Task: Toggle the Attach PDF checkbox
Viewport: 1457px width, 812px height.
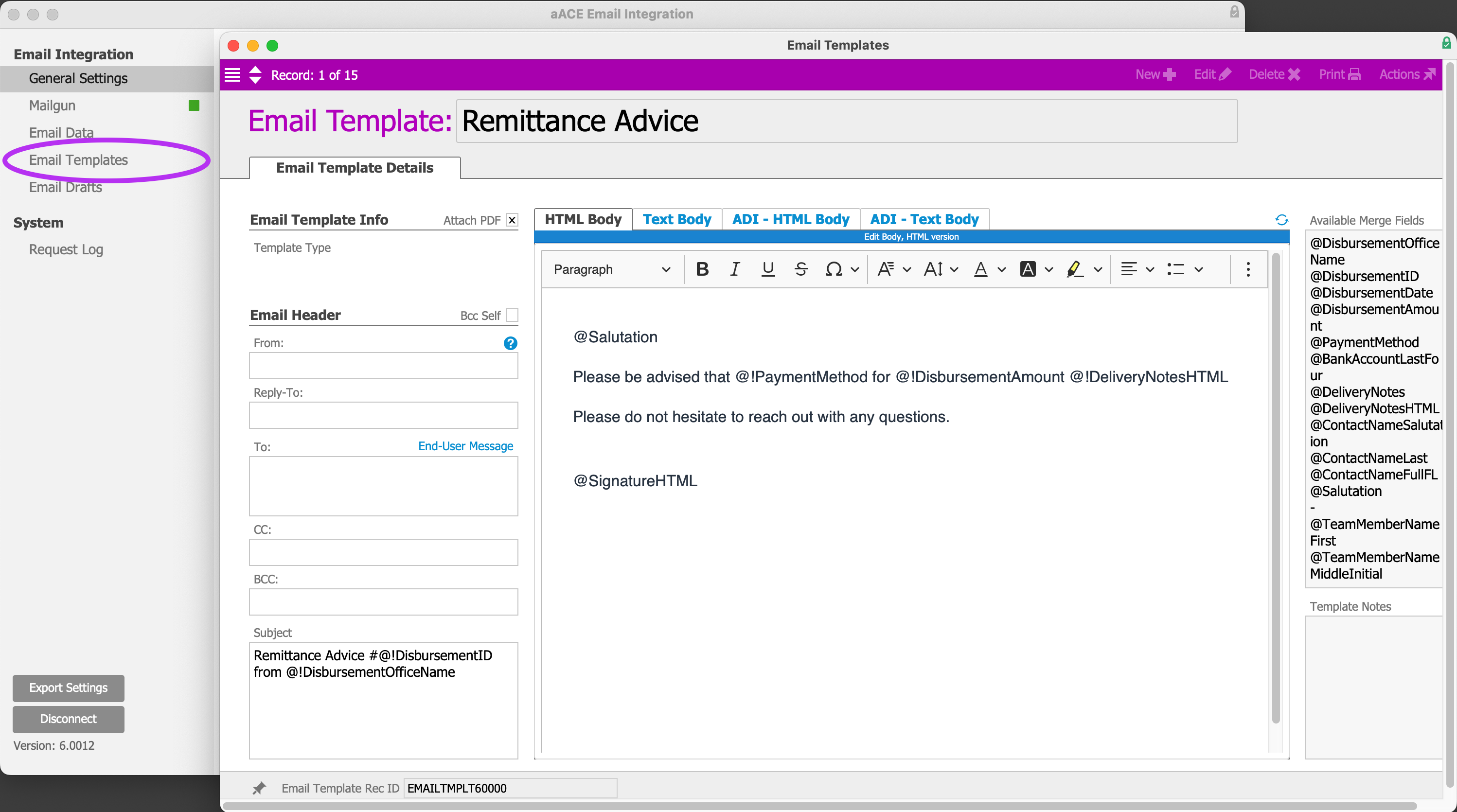Action: [511, 220]
